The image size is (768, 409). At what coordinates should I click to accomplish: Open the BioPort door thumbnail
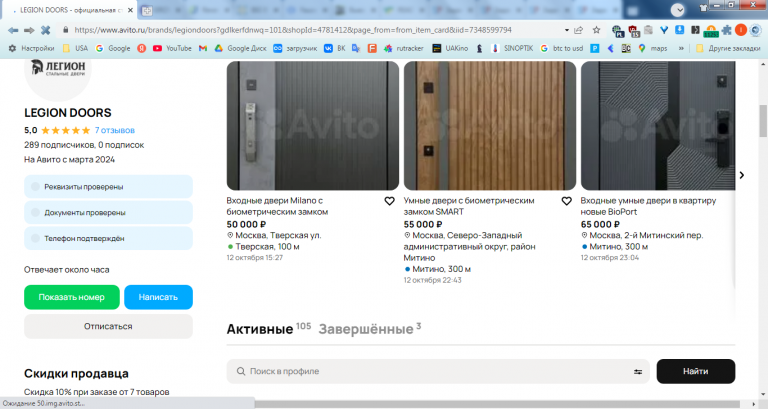pos(658,126)
